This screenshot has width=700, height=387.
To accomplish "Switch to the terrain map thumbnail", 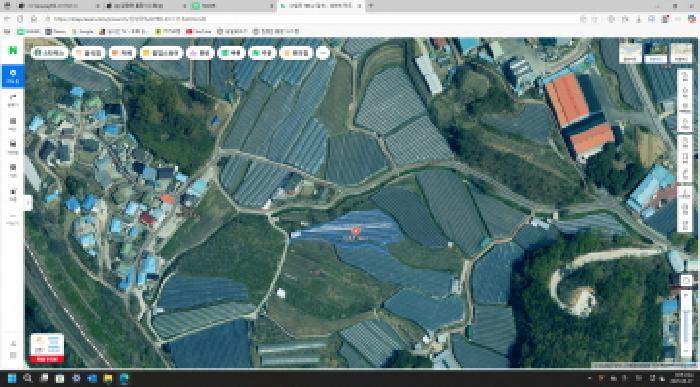I will (x=681, y=53).
